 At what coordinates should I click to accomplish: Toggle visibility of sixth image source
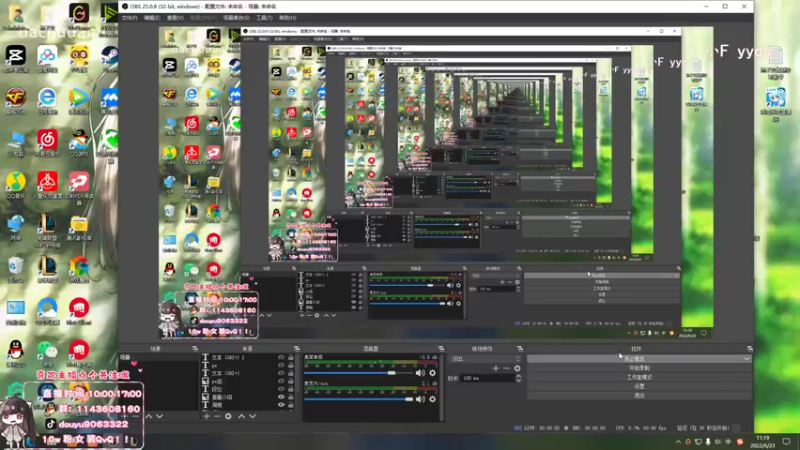(281, 397)
